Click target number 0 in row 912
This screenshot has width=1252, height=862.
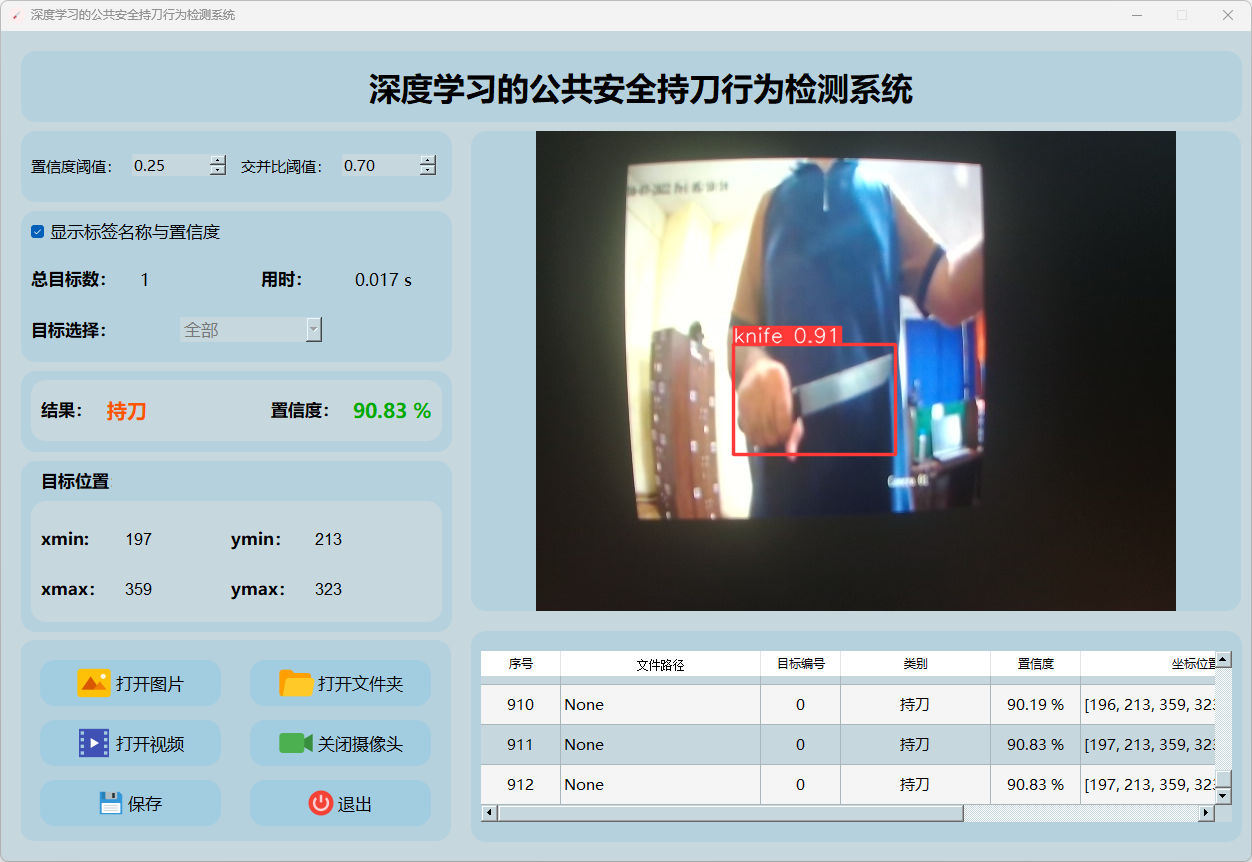(x=800, y=785)
